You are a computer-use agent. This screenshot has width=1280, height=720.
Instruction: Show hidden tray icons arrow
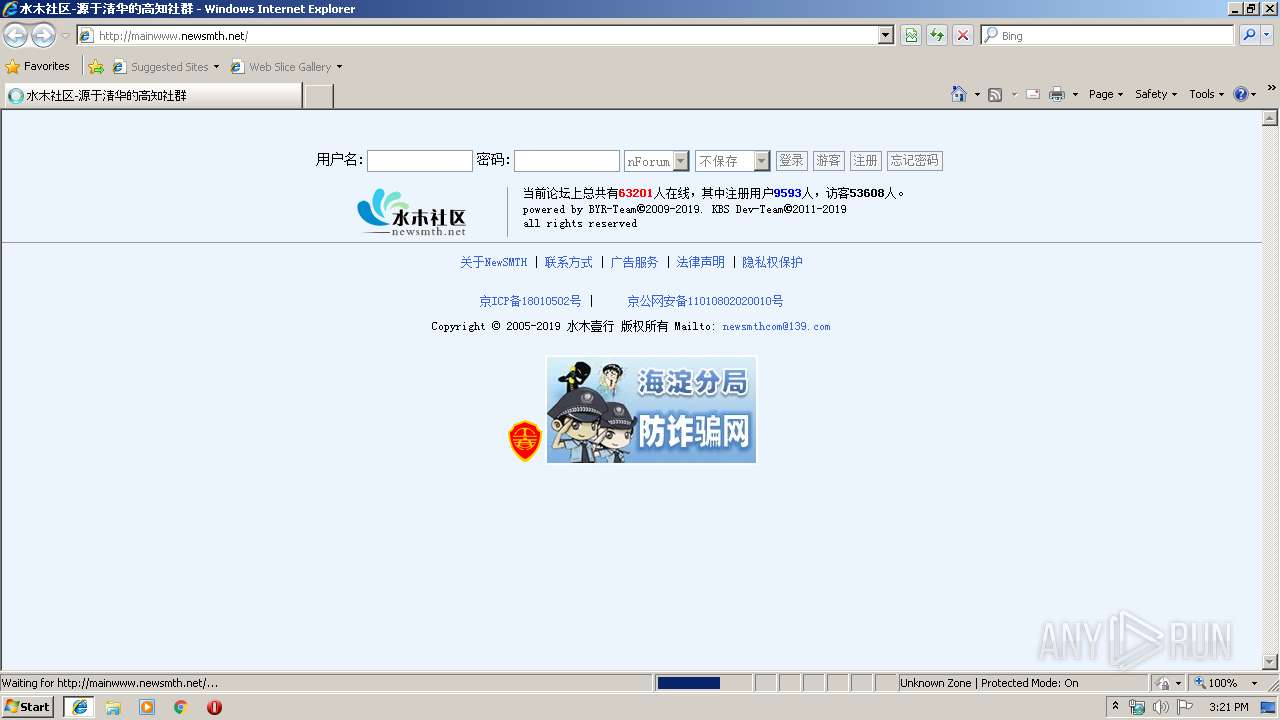tap(1116, 707)
